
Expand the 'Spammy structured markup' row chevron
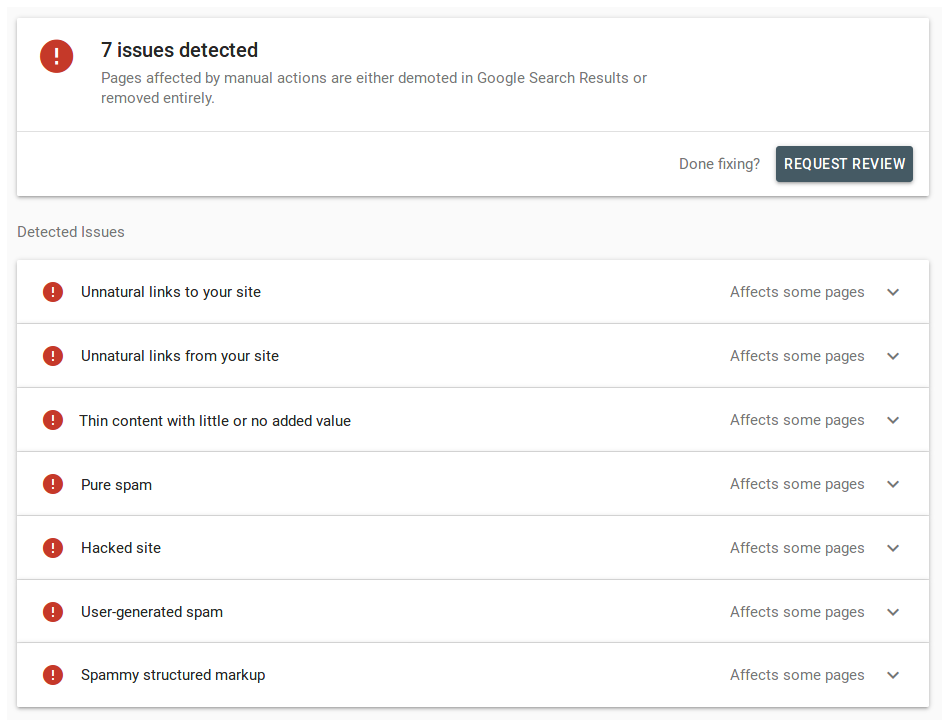[x=893, y=675]
